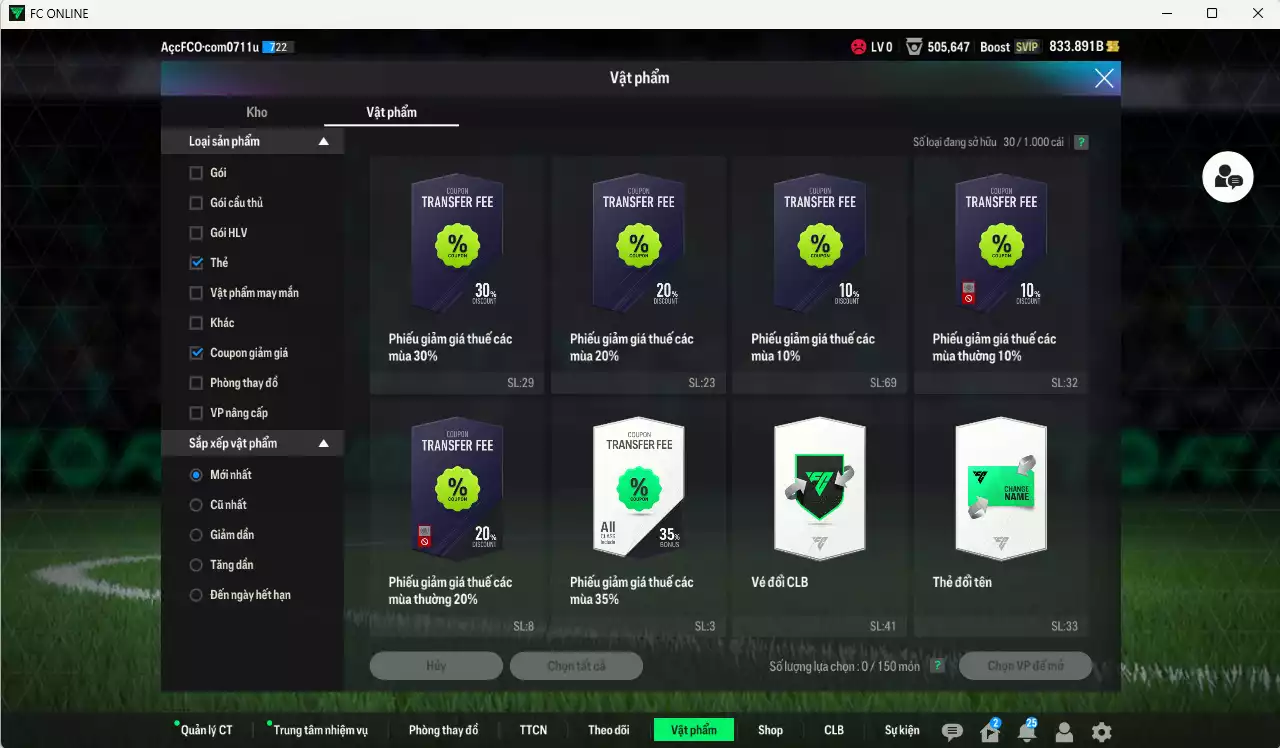
Task: Switch to the Kho tab
Action: (256, 112)
